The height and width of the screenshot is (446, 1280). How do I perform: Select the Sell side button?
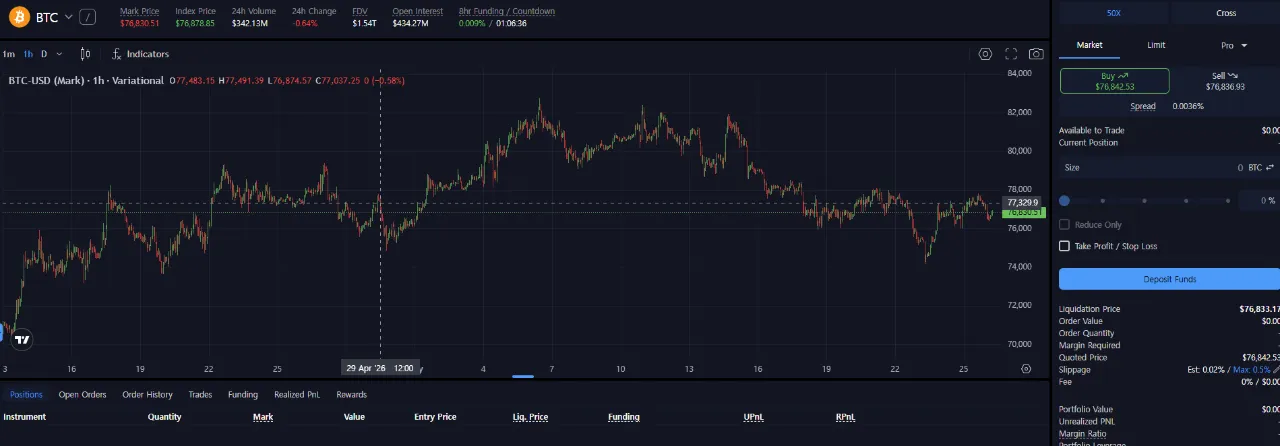(1225, 81)
